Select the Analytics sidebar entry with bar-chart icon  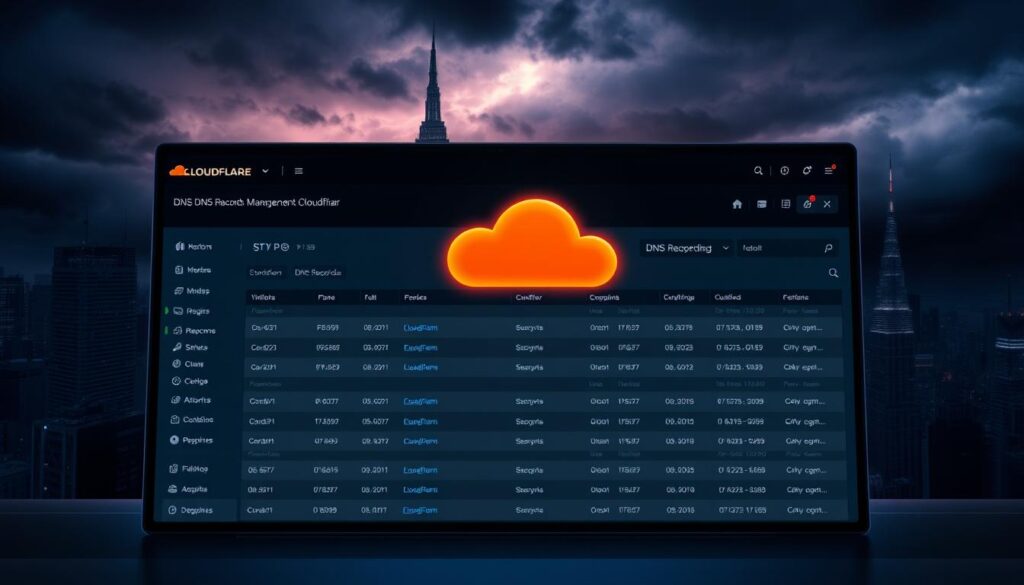tap(193, 400)
